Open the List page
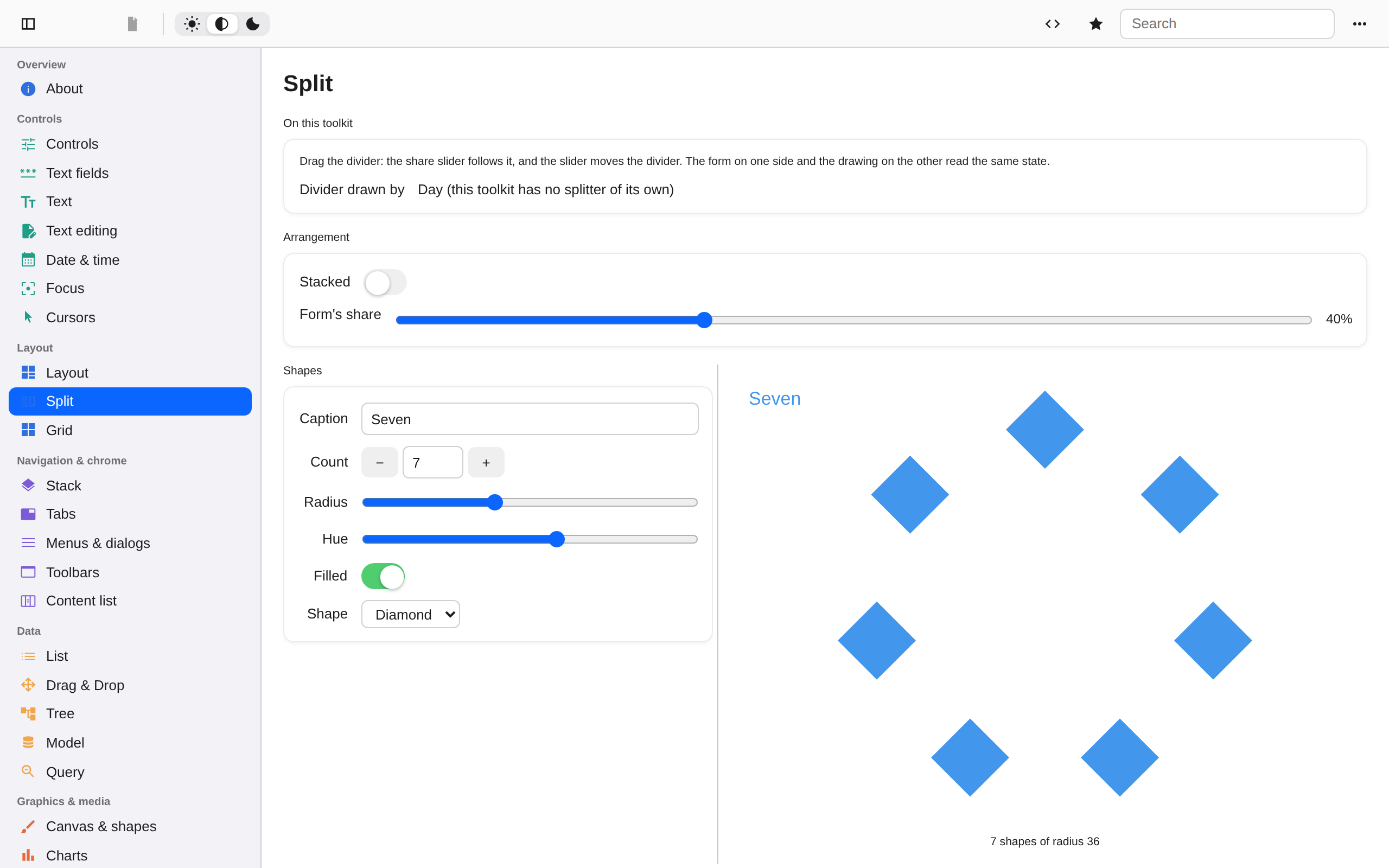This screenshot has width=1389, height=868. [130, 656]
